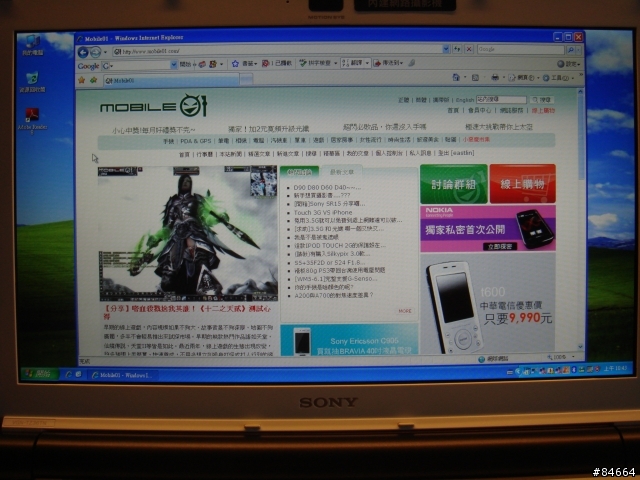Click the page vertical scrollbar
The image size is (640, 480).
pos(580,220)
